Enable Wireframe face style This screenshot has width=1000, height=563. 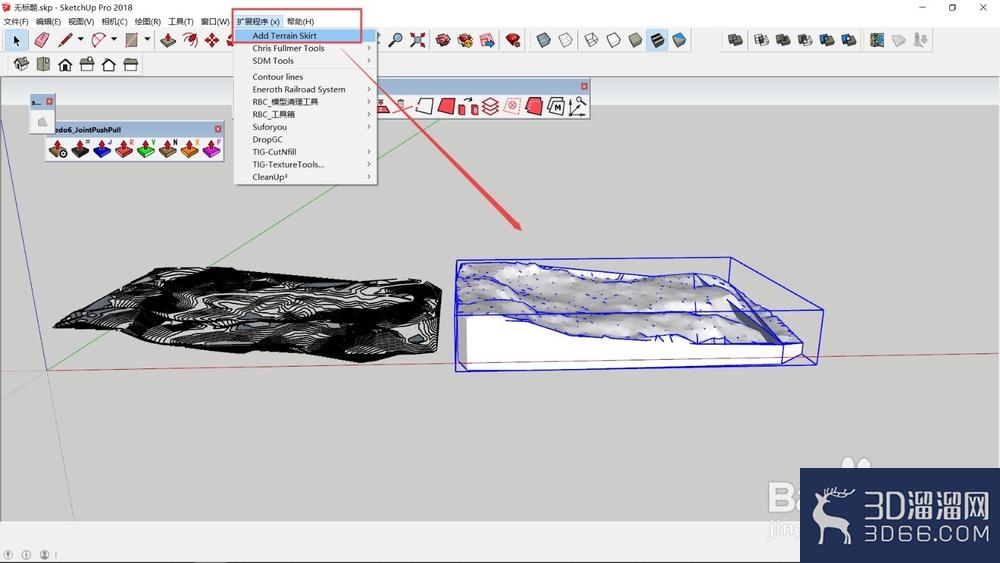tap(591, 40)
